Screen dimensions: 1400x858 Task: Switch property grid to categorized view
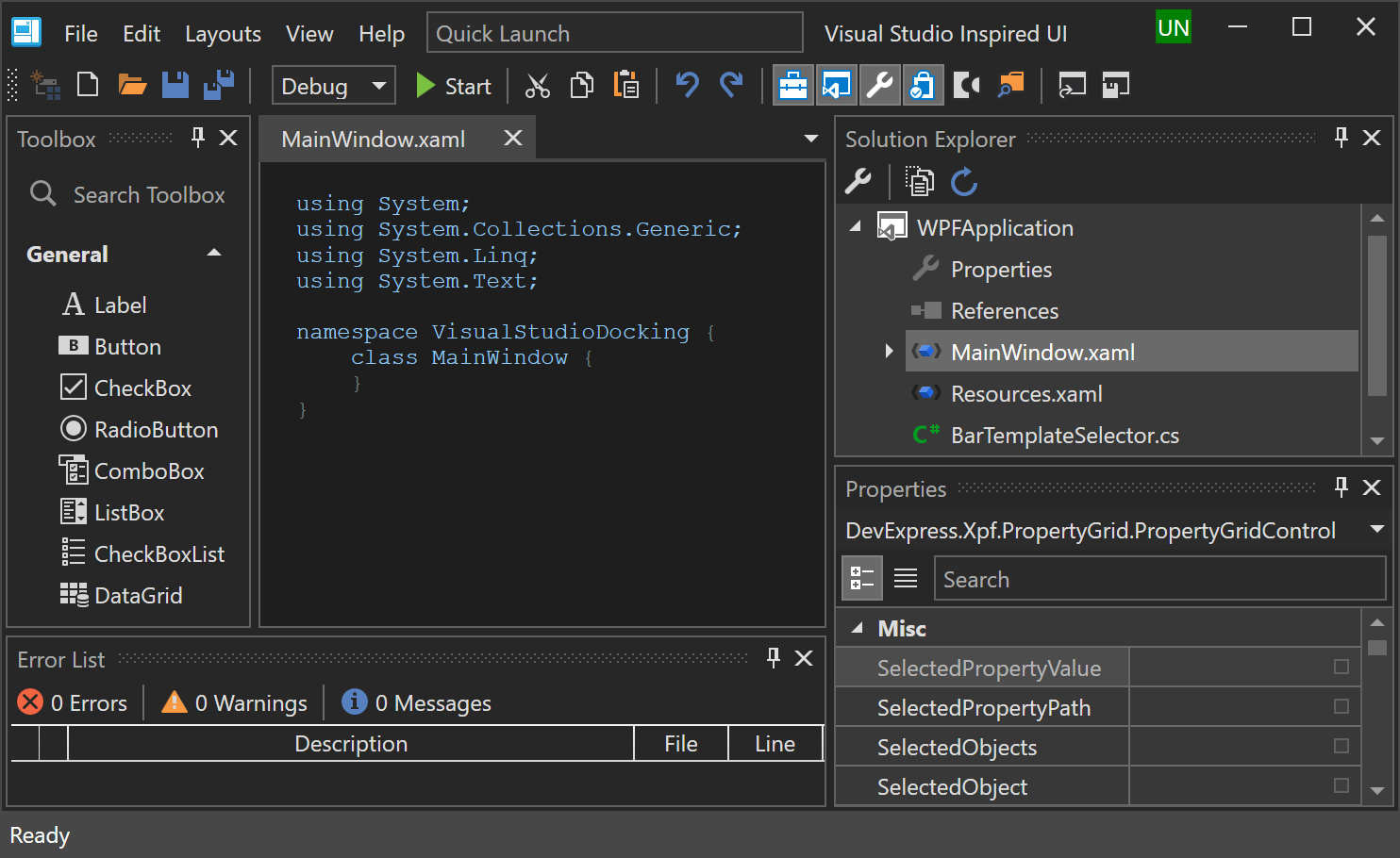coord(862,578)
